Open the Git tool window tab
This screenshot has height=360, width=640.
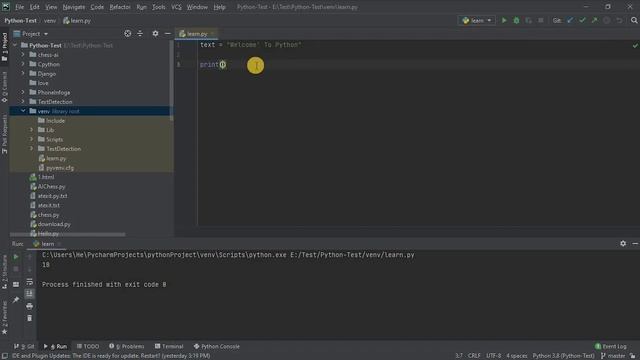point(24,346)
